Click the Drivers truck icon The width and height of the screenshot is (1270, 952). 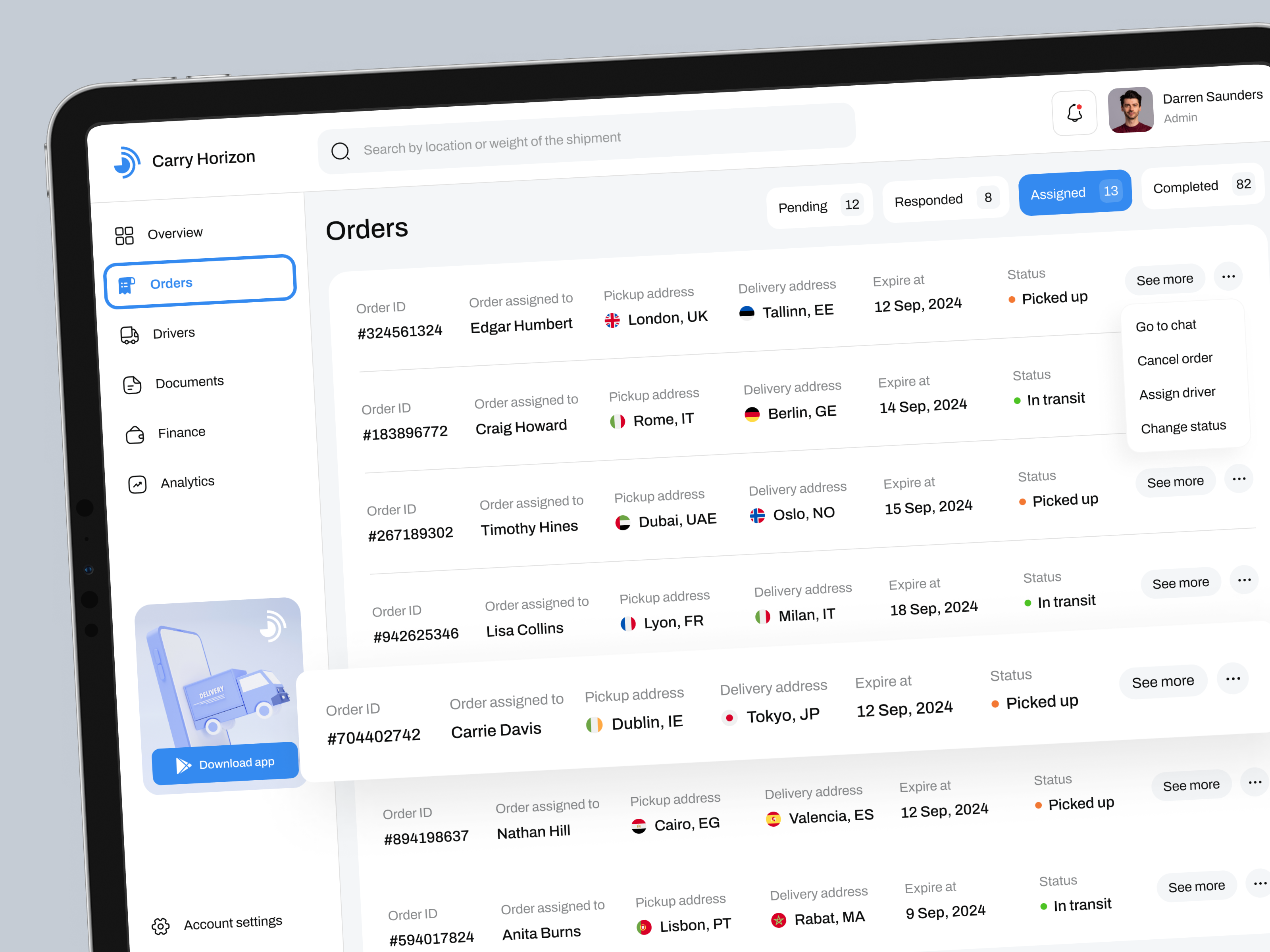pos(129,335)
